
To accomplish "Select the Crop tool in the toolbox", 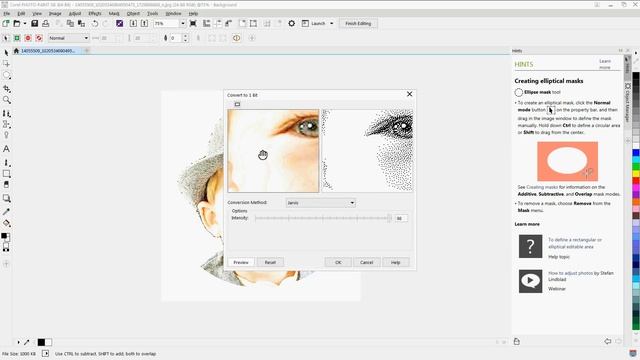I will pyautogui.click(x=6, y=89).
